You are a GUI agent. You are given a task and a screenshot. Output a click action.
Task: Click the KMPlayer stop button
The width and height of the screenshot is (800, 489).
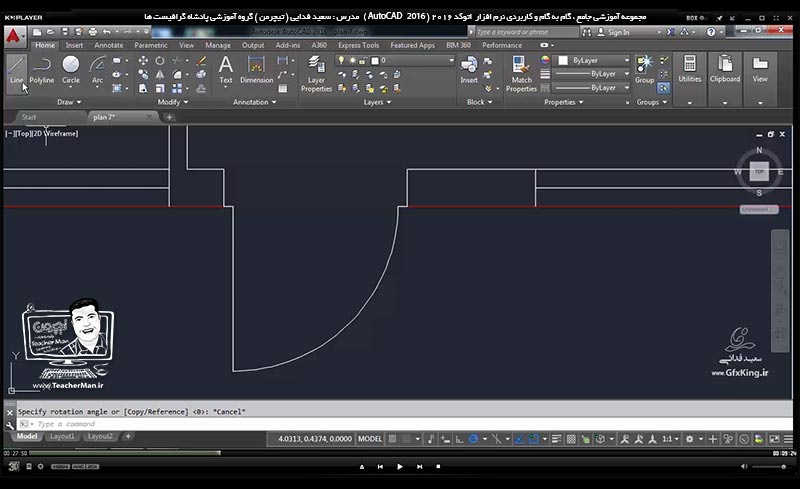coord(438,467)
